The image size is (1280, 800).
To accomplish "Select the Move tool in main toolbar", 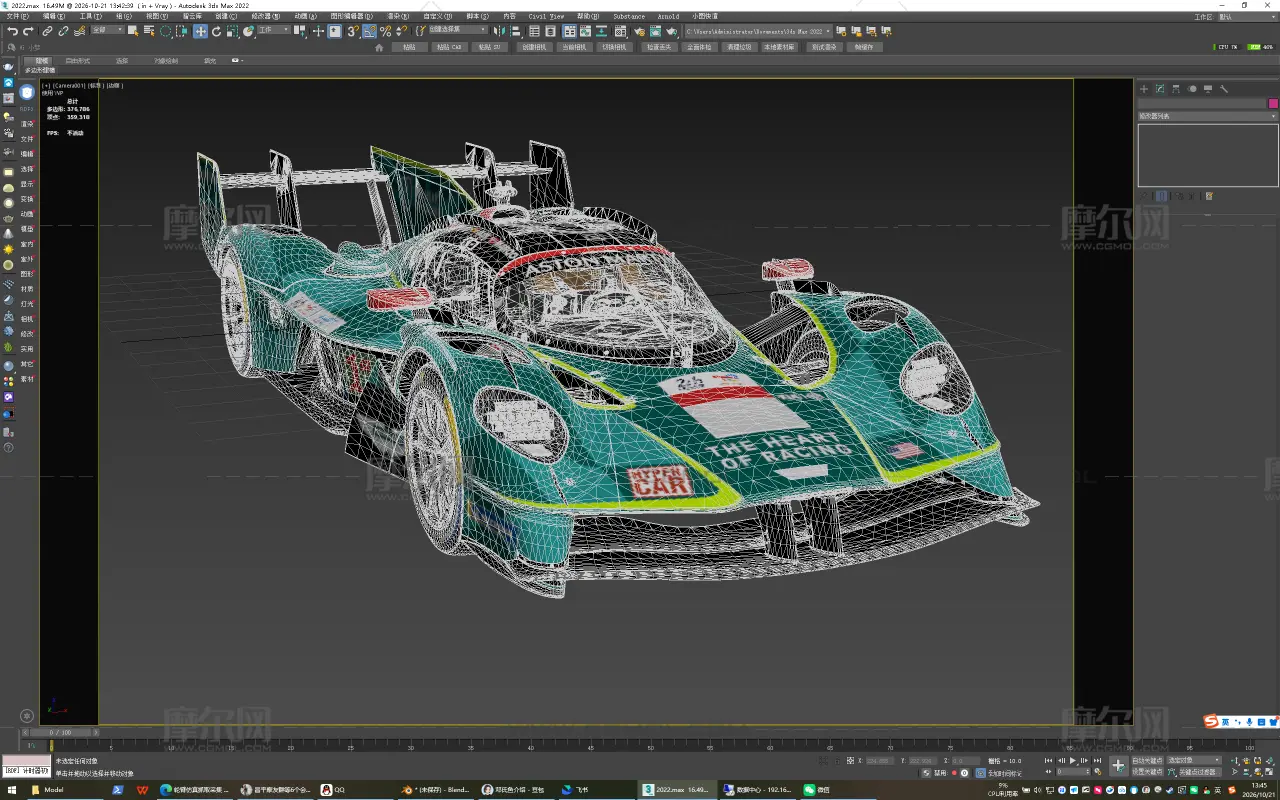I will [200, 31].
